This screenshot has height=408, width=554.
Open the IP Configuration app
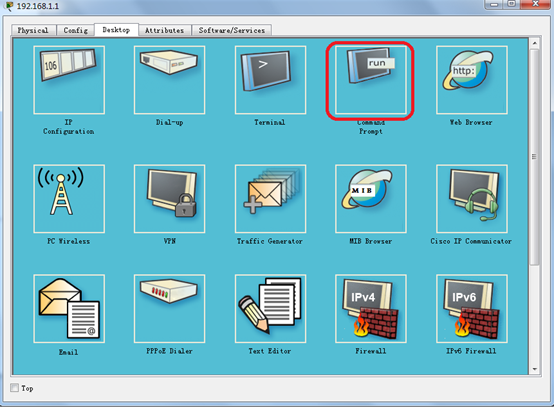[x=69, y=80]
